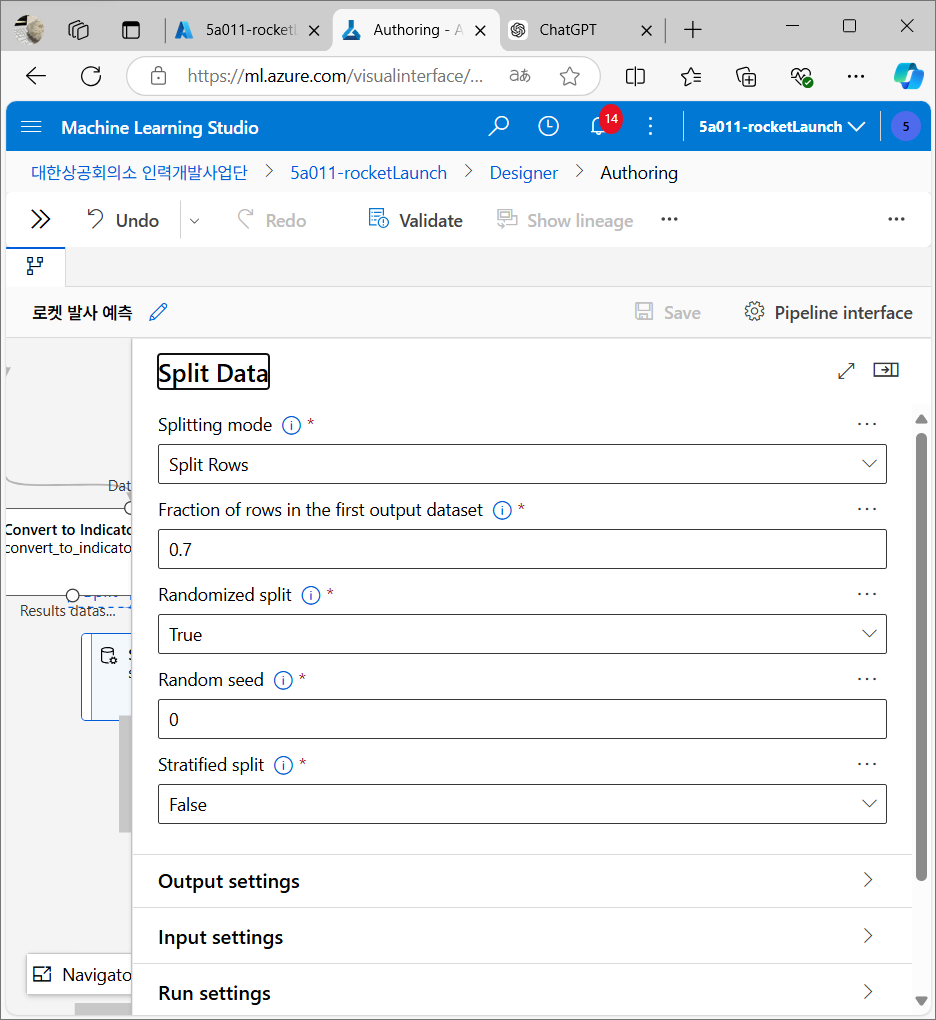
Task: Open the Stratified split dropdown
Action: [522, 804]
